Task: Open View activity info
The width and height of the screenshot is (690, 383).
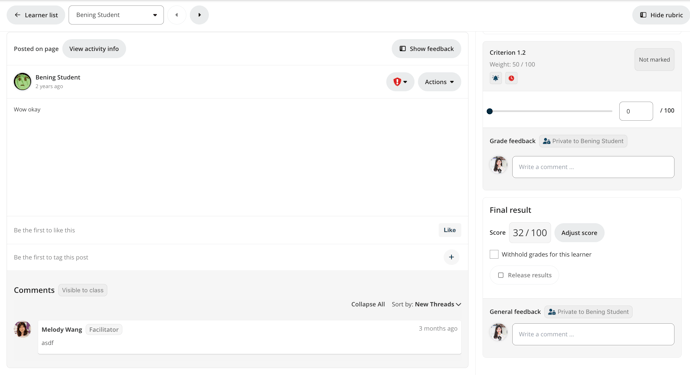Action: tap(94, 49)
